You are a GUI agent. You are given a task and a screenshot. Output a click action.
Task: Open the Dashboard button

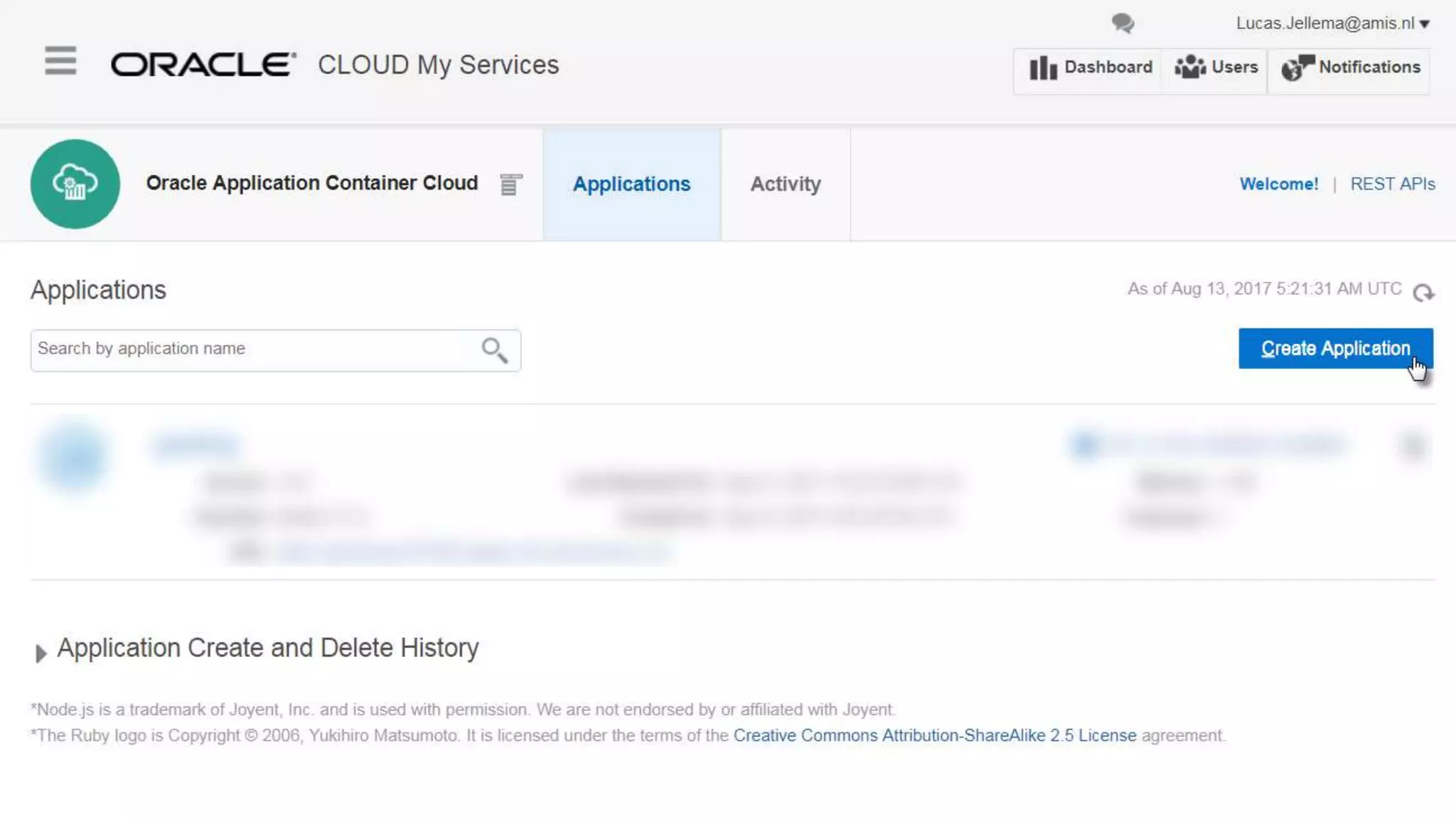click(x=1090, y=68)
